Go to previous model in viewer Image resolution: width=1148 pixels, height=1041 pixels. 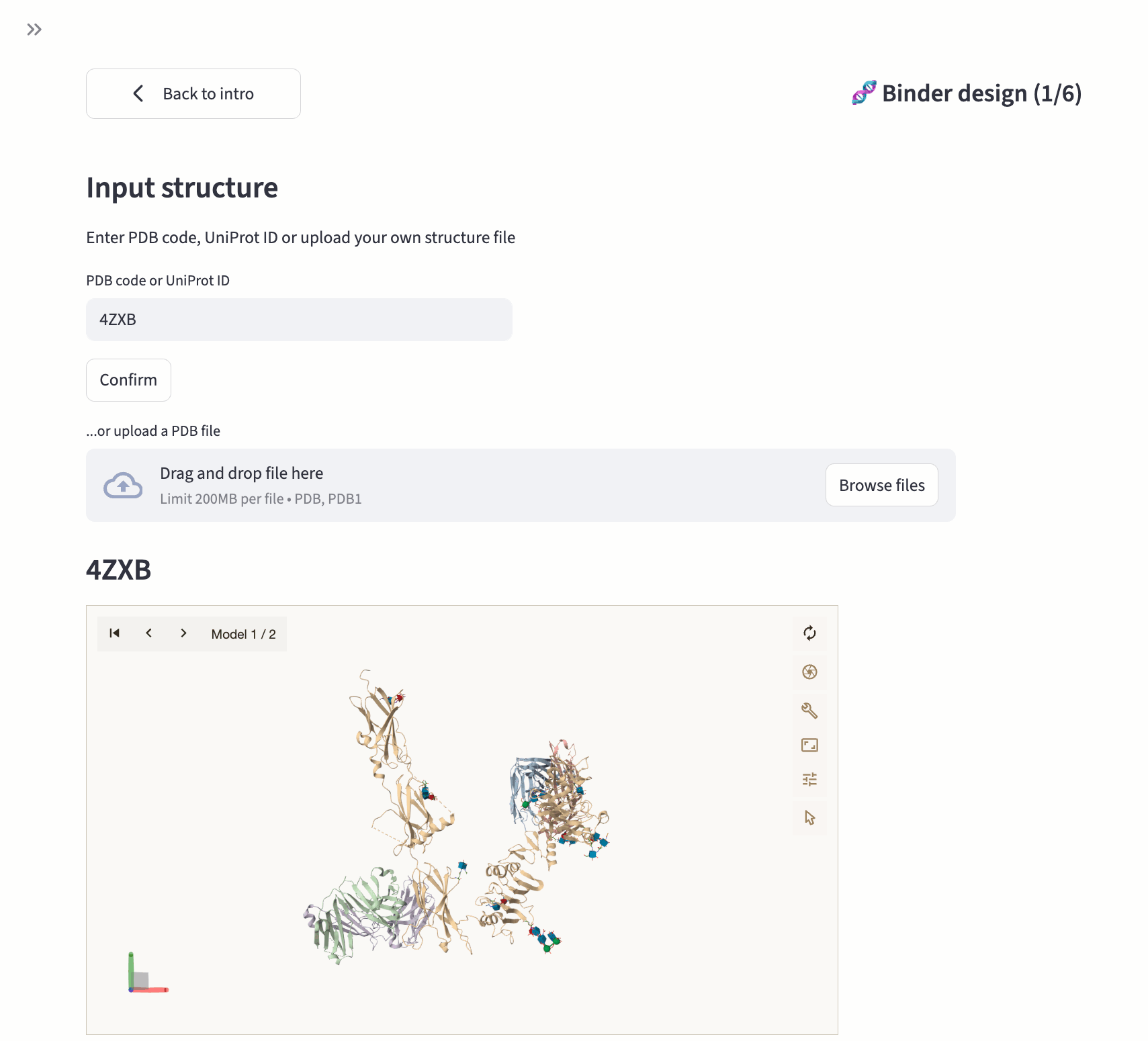coord(149,633)
